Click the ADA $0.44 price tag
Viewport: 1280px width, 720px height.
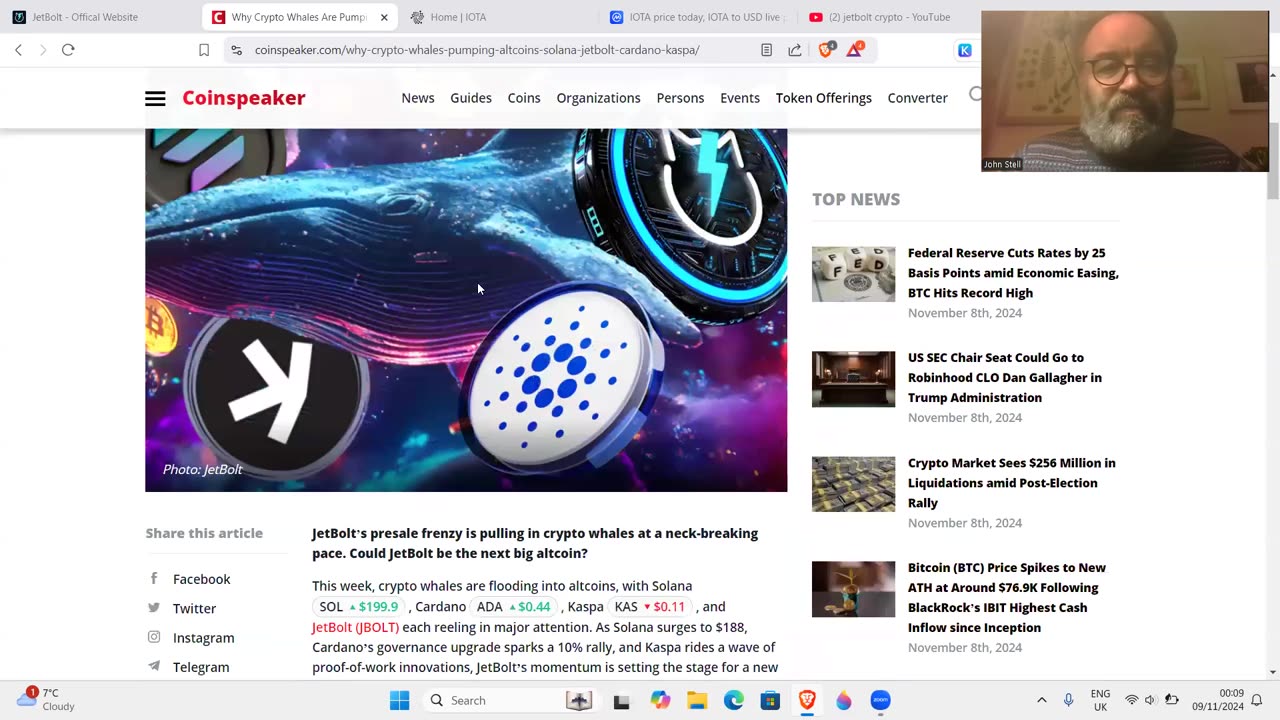[514, 607]
